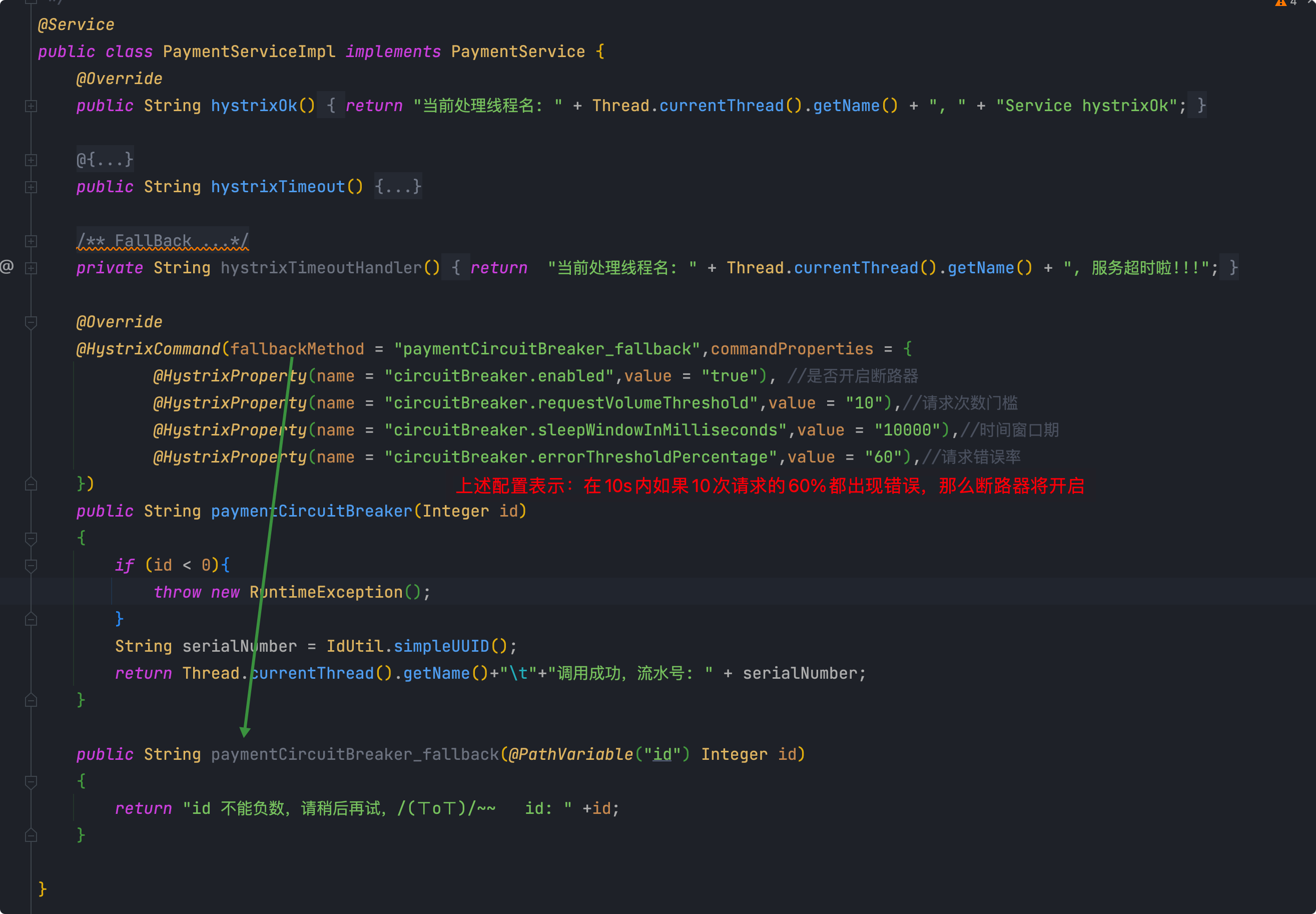The width and height of the screenshot is (1316, 914).
Task: Expand hystrixTimeoutHandler via gutter plus icon
Action: tap(32, 268)
